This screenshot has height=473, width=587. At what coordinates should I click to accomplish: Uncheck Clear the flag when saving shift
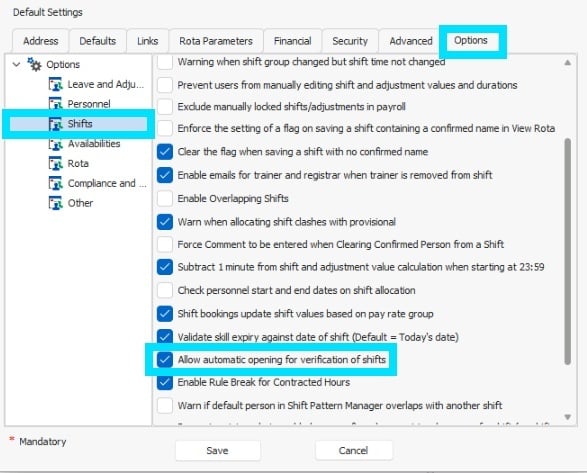[165, 152]
